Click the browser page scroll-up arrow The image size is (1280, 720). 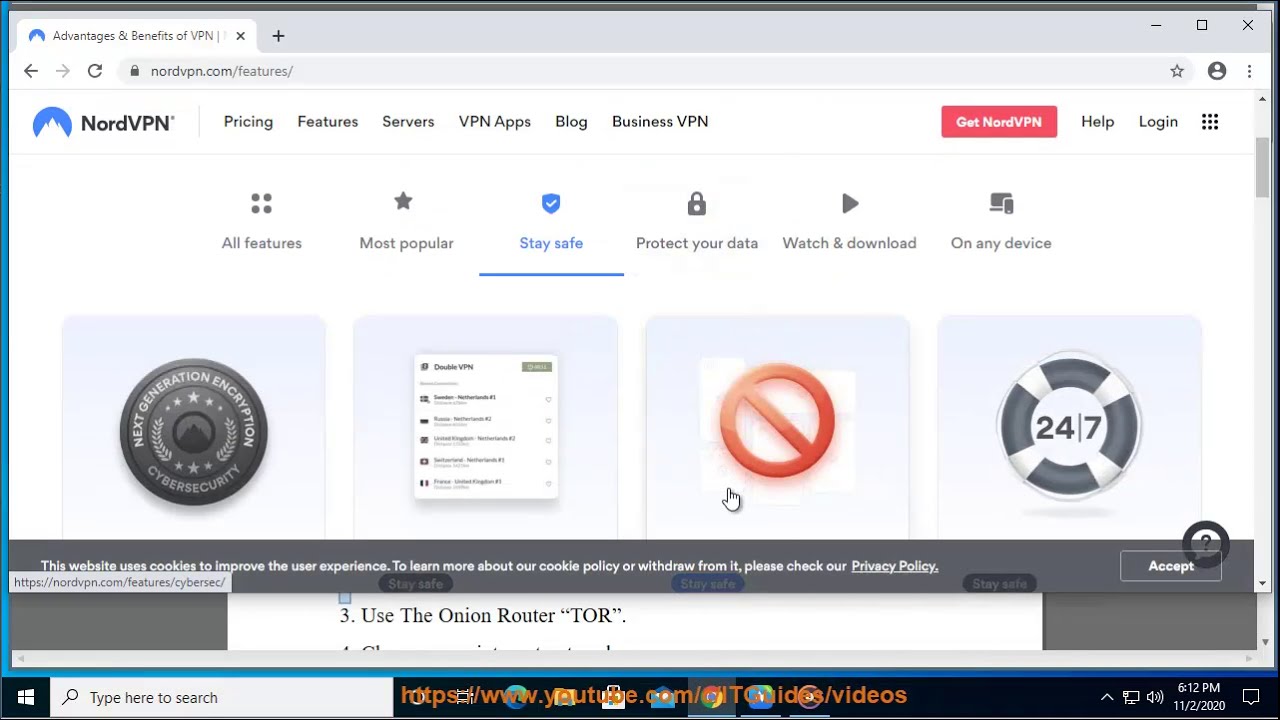point(1263,100)
